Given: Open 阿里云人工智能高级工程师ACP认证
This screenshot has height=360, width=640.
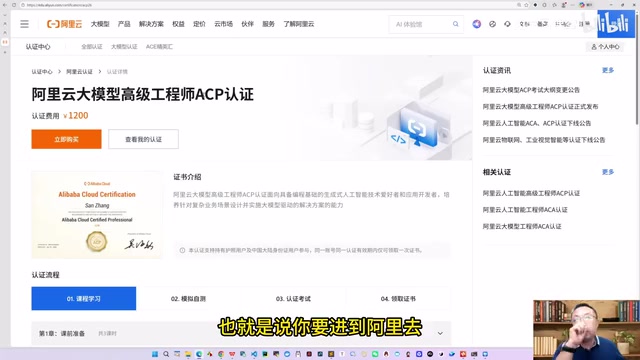Looking at the screenshot, I should tap(531, 193).
